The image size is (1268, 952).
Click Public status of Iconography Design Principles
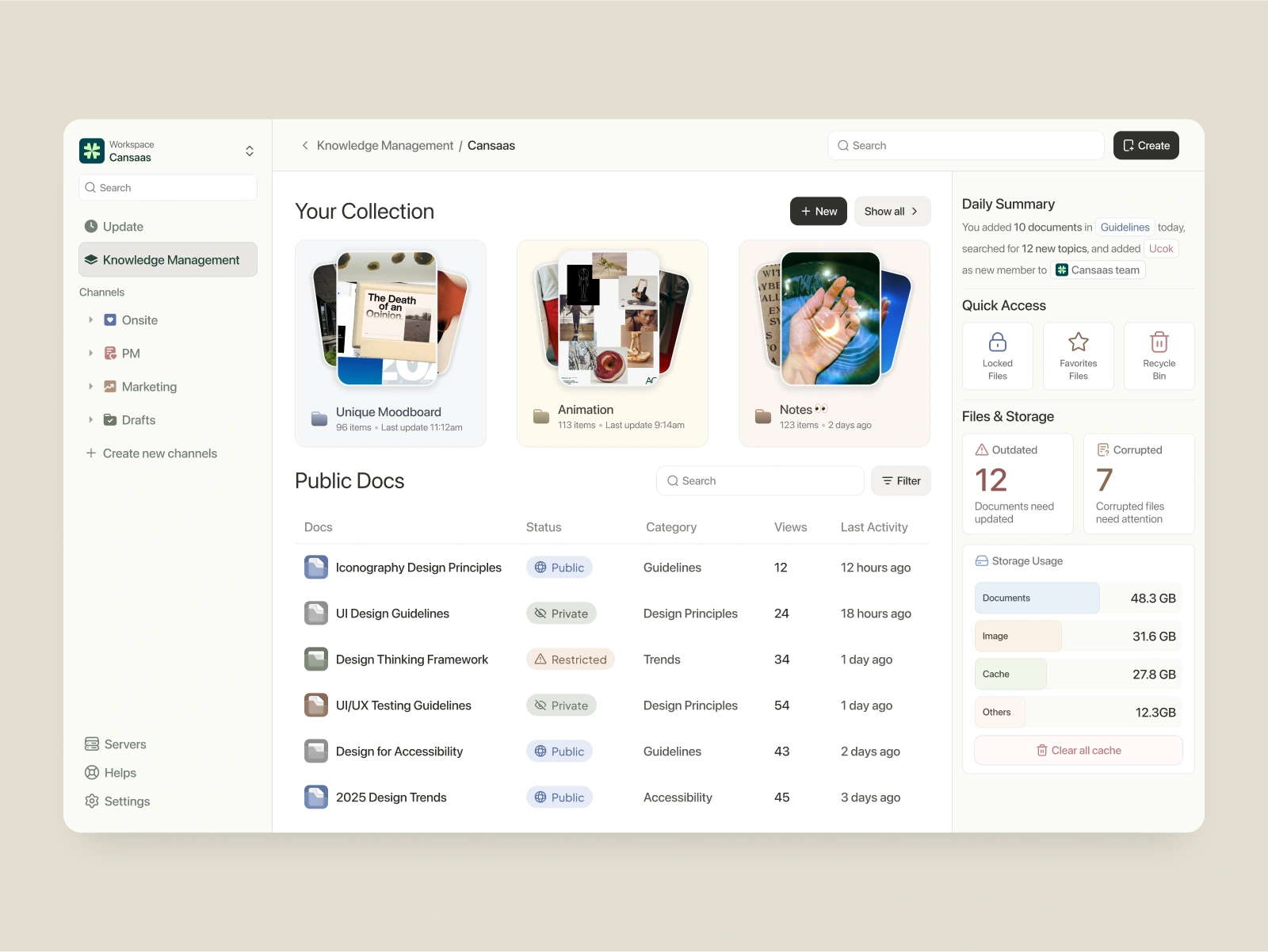click(560, 568)
